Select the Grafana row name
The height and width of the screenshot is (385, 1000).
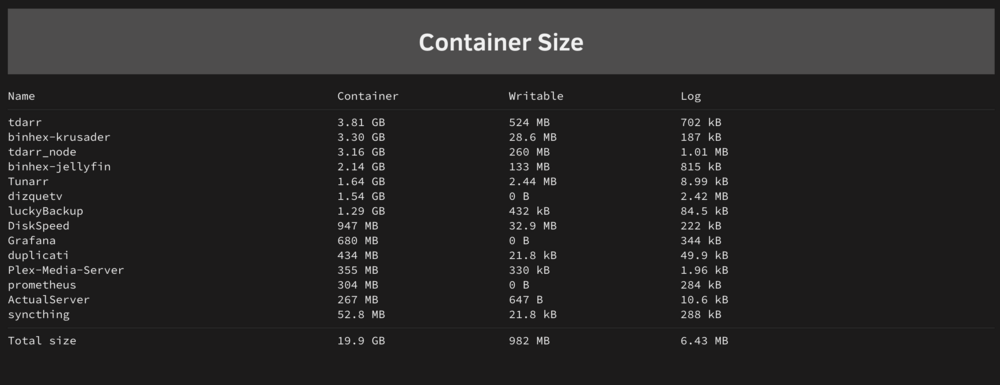(31, 240)
